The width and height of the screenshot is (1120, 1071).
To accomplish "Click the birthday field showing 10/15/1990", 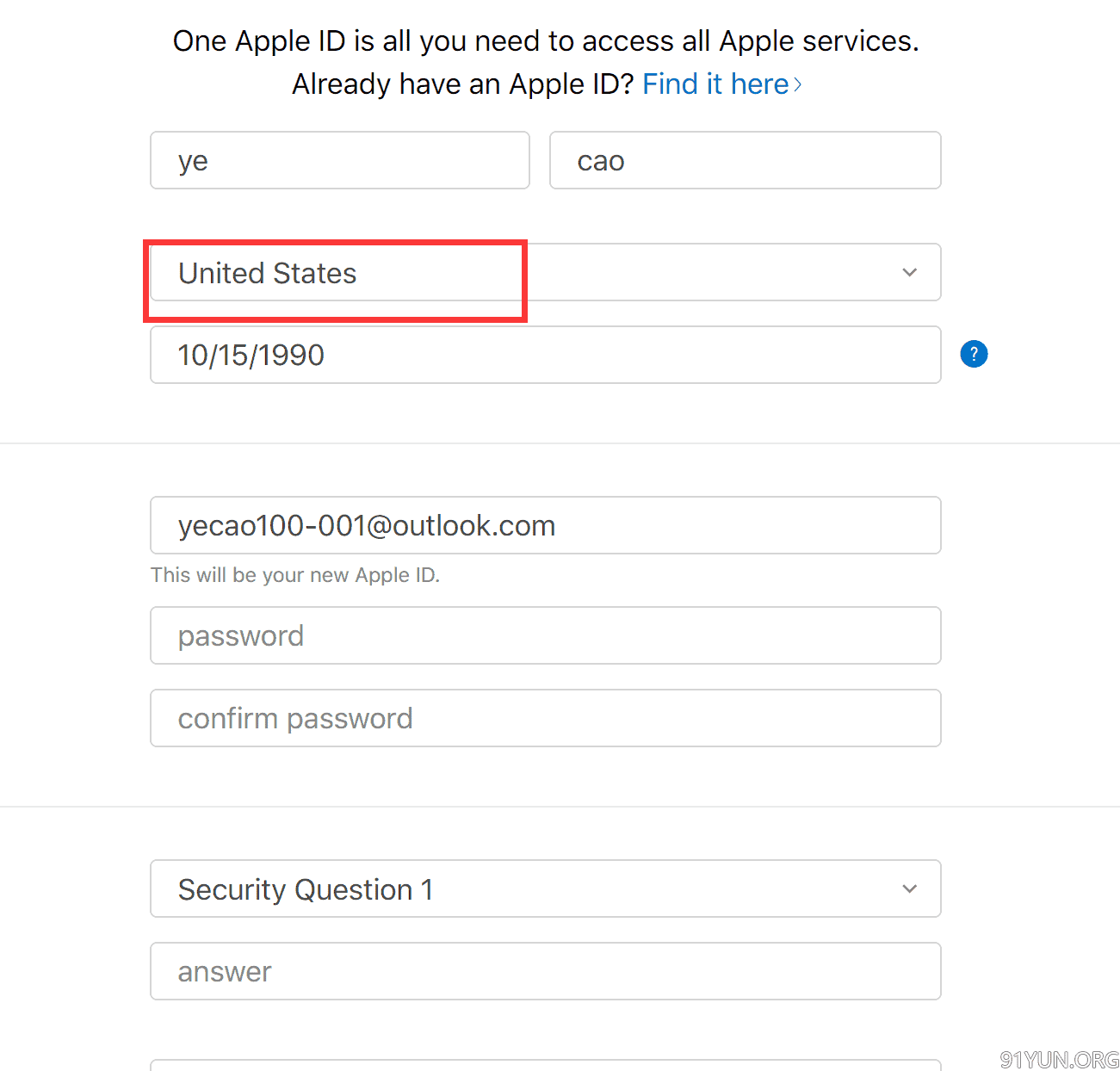I will coord(546,355).
